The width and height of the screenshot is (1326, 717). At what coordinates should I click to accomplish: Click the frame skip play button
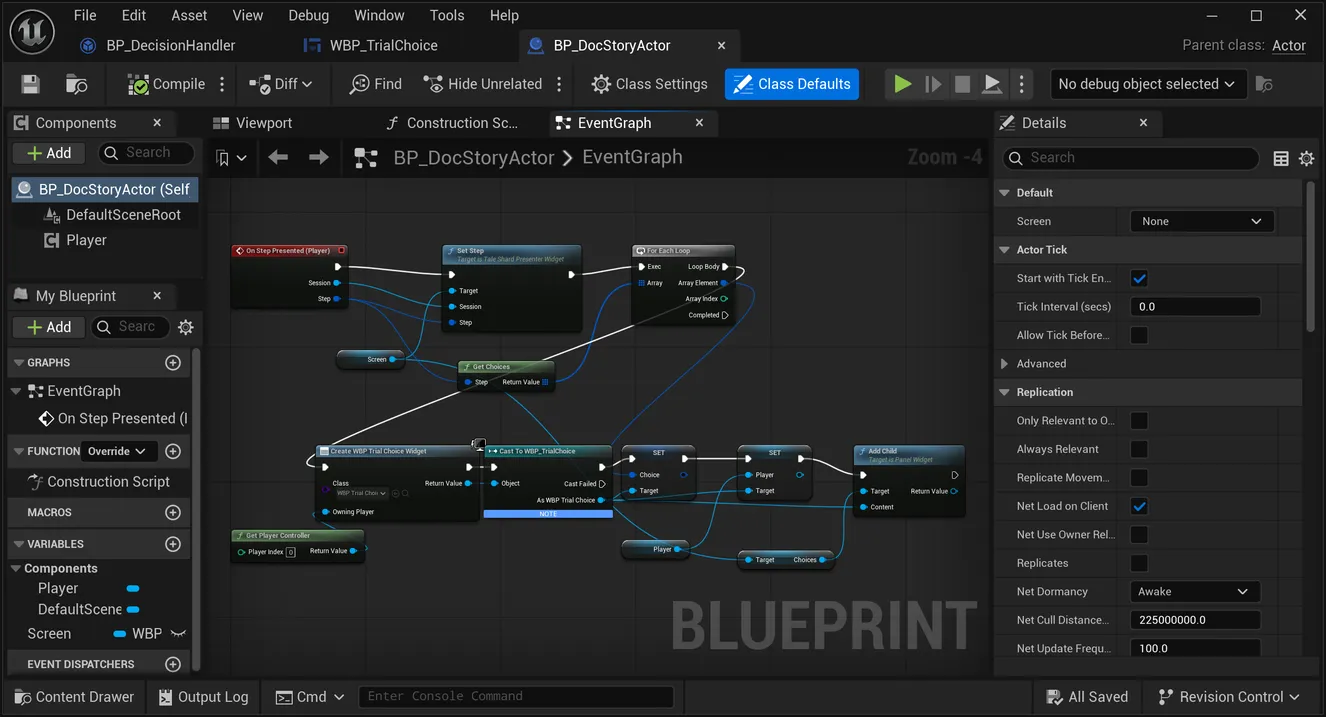(x=933, y=84)
